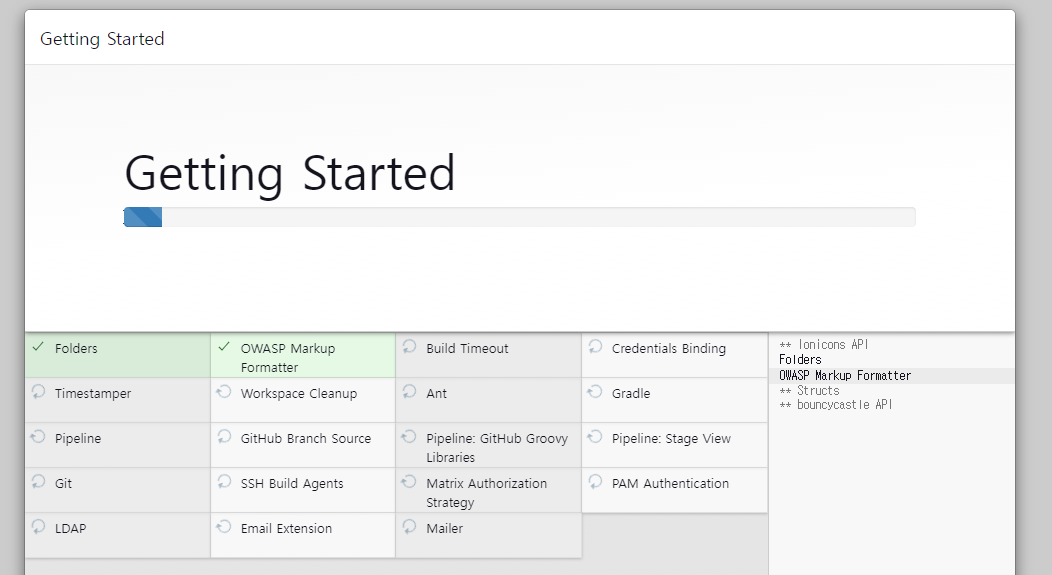Click the '** Structs' log line
1052x575 pixels.
(809, 390)
